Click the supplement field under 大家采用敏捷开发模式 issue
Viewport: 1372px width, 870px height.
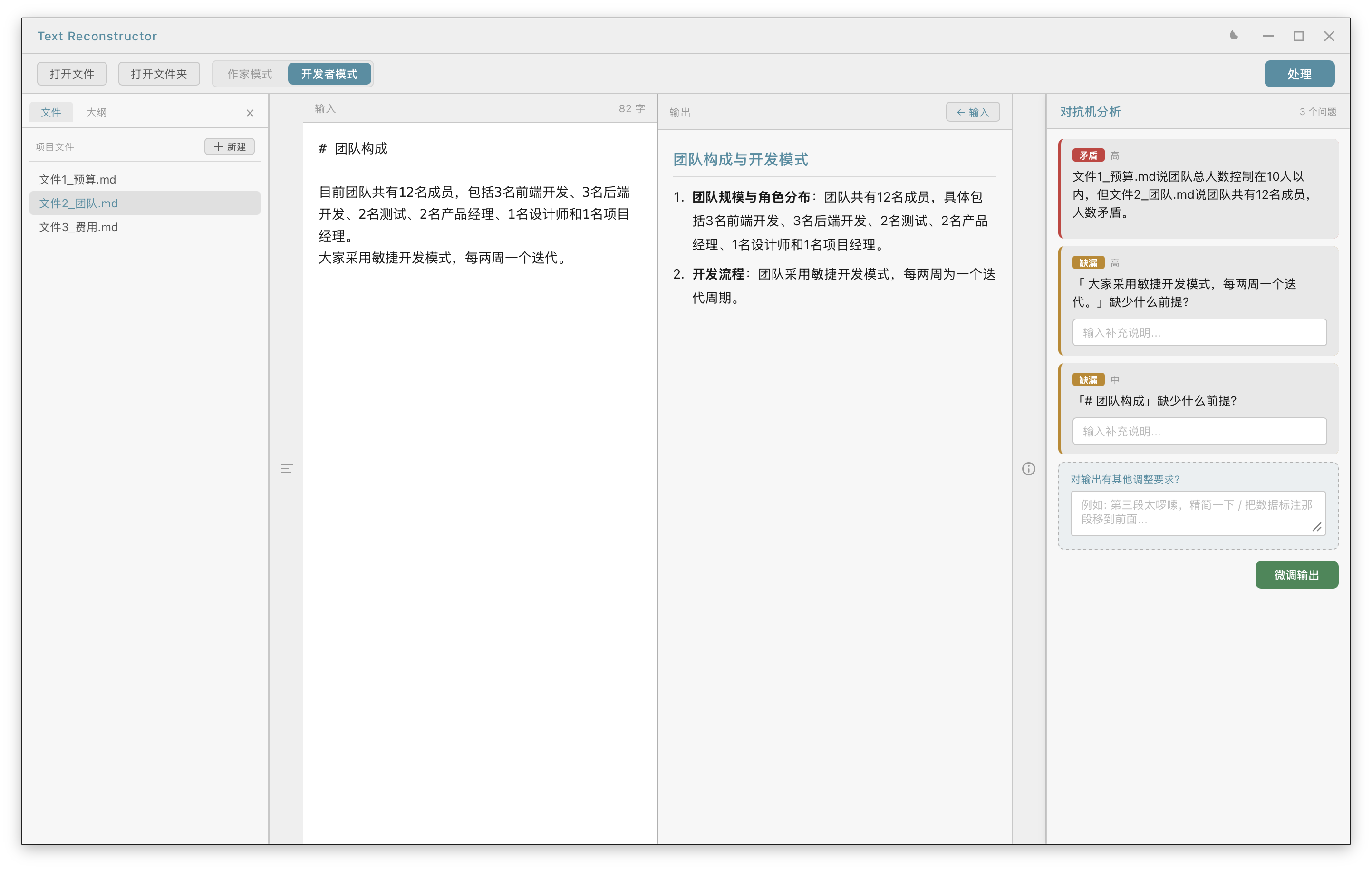point(1199,332)
